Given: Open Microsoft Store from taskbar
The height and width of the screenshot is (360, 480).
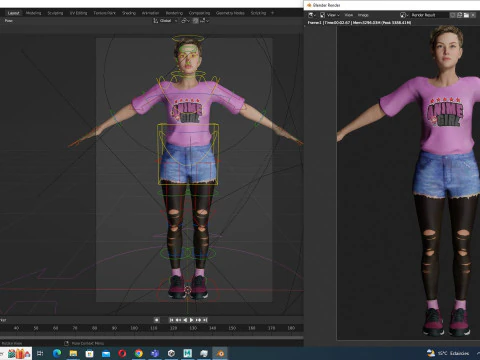Looking at the screenshot, I should (90, 353).
